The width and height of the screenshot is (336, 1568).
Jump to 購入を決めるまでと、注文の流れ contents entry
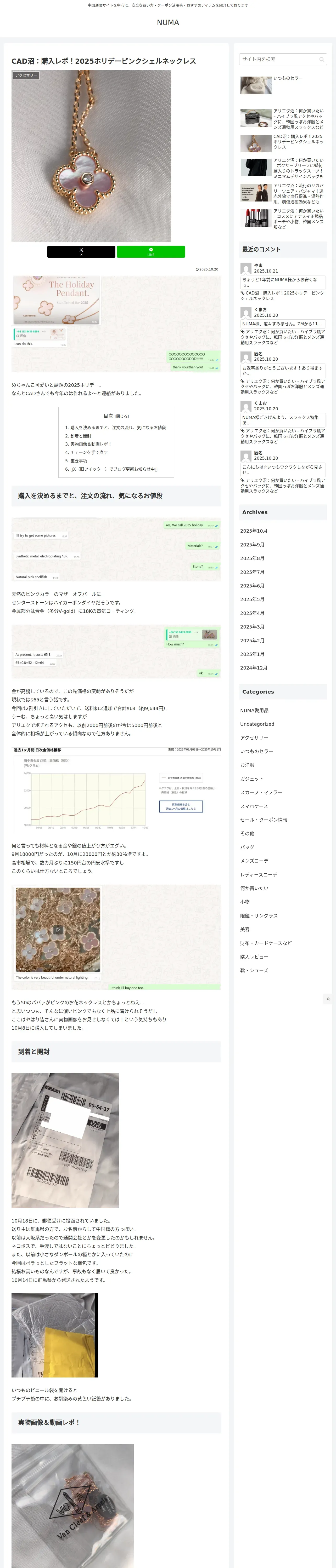point(118,427)
